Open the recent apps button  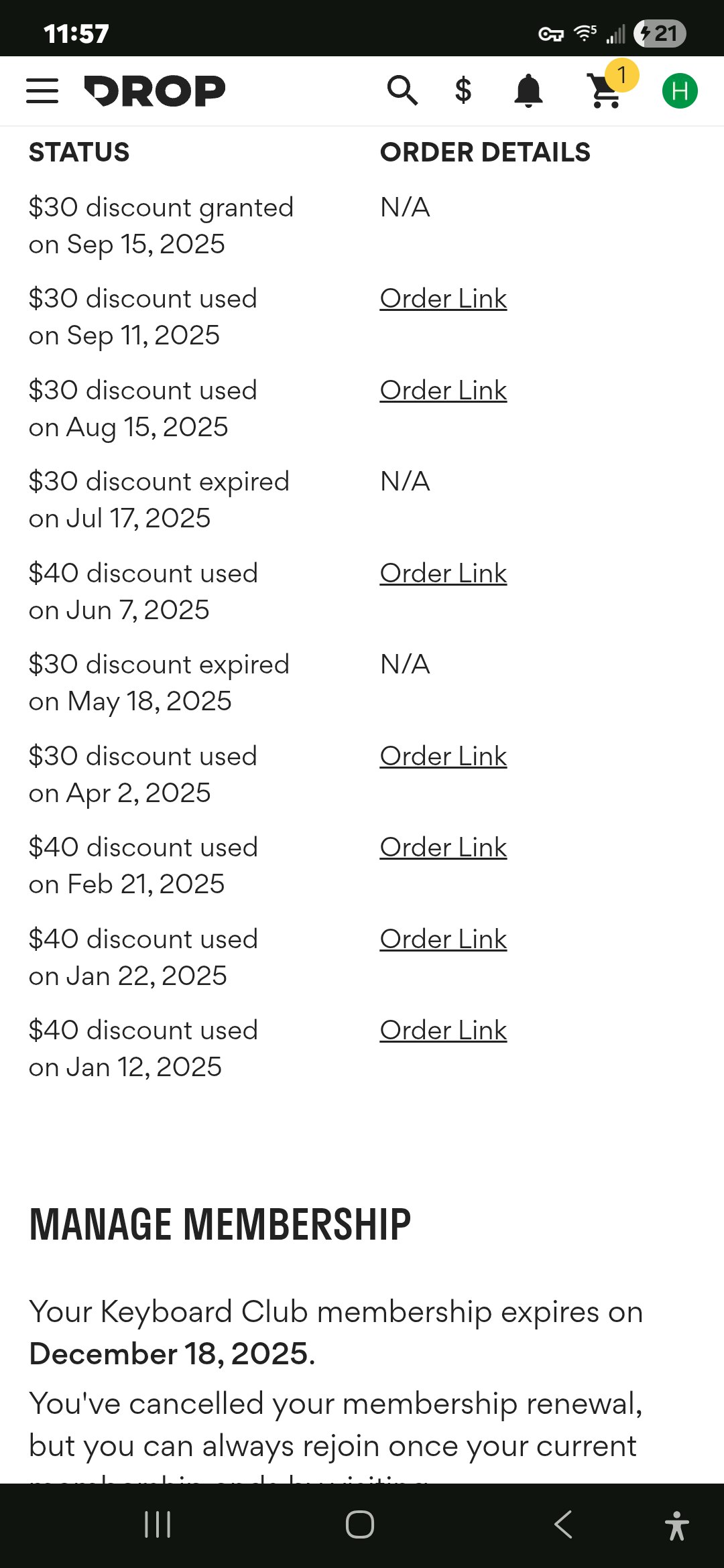(158, 1524)
